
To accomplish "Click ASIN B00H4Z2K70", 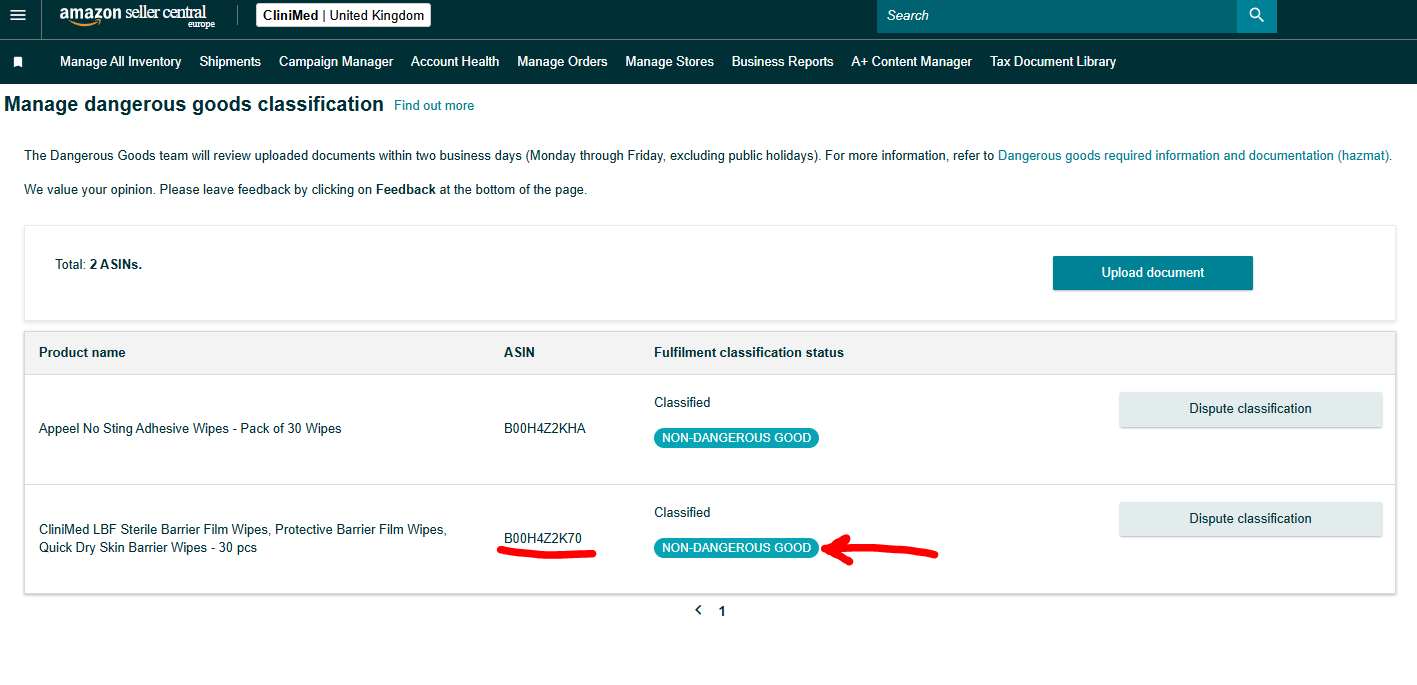I will tap(543, 539).
